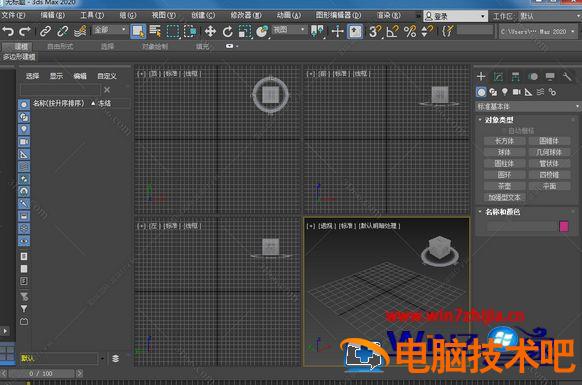Collapse the Object Type rollout
582x385 pixels.
(480, 120)
